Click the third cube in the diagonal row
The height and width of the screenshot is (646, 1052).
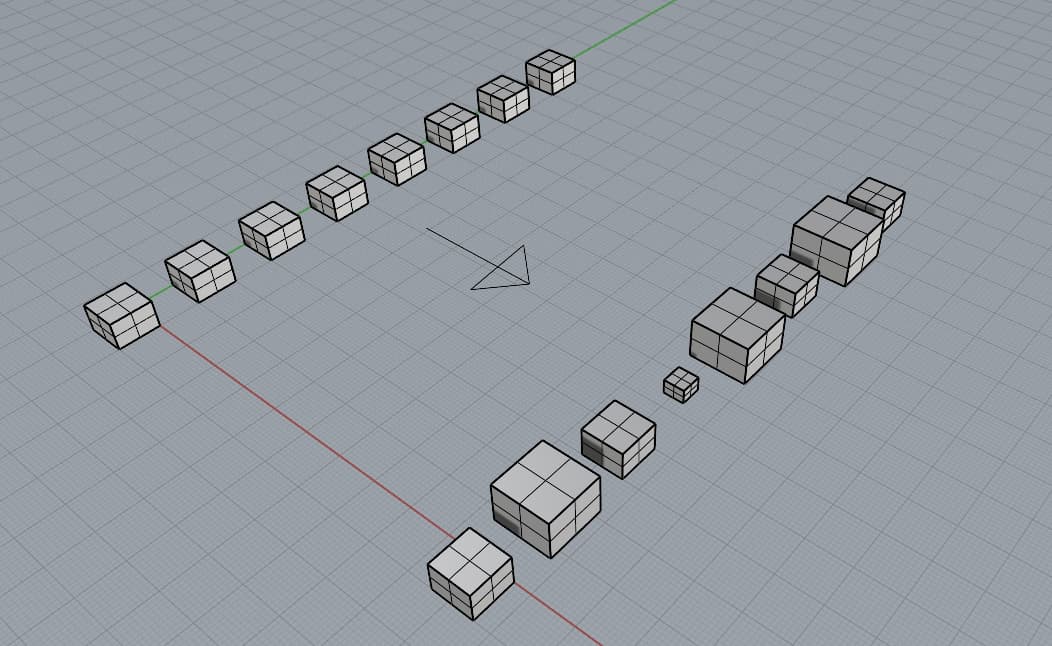(270, 228)
